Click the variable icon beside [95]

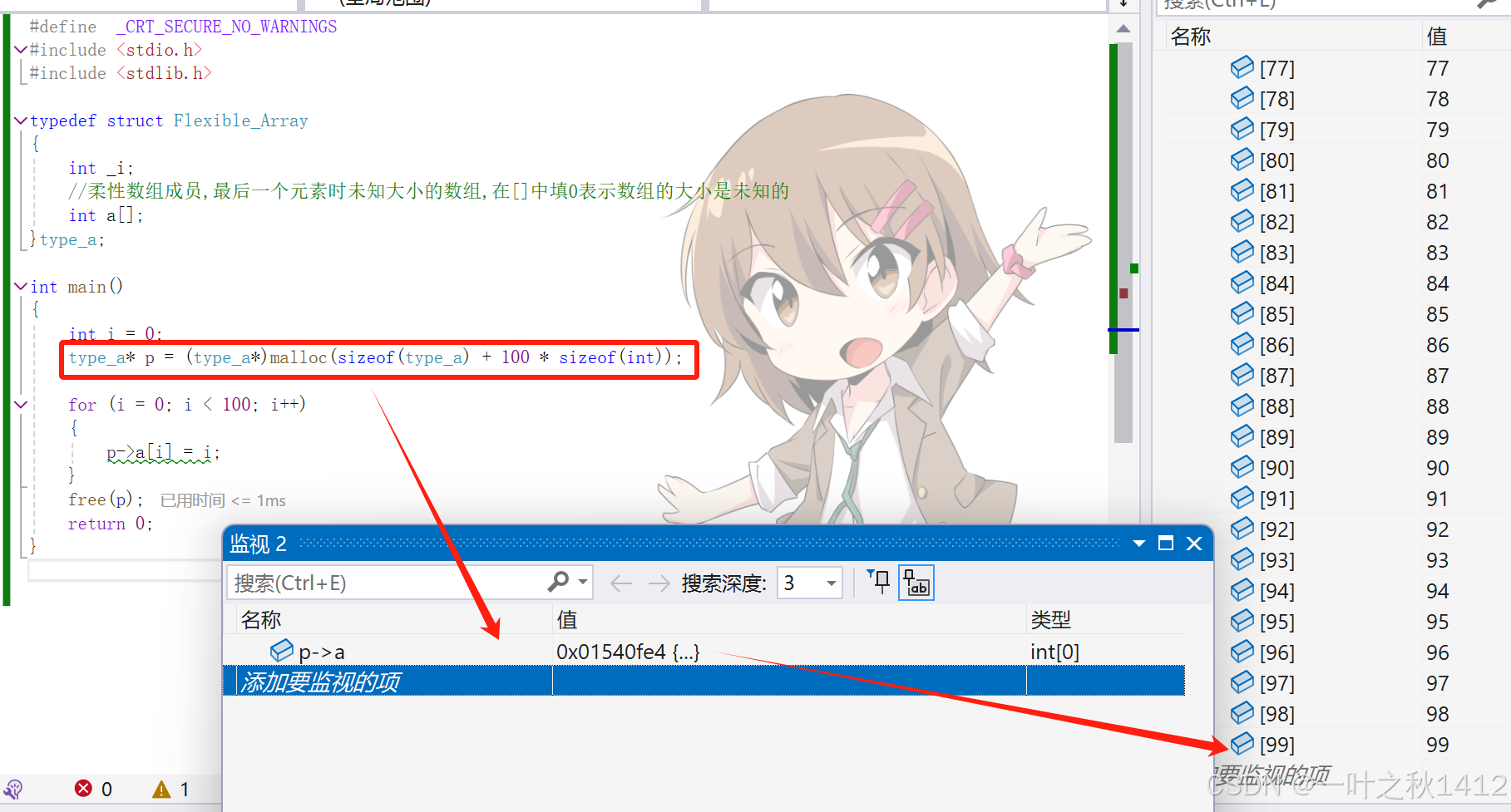[x=1242, y=620]
